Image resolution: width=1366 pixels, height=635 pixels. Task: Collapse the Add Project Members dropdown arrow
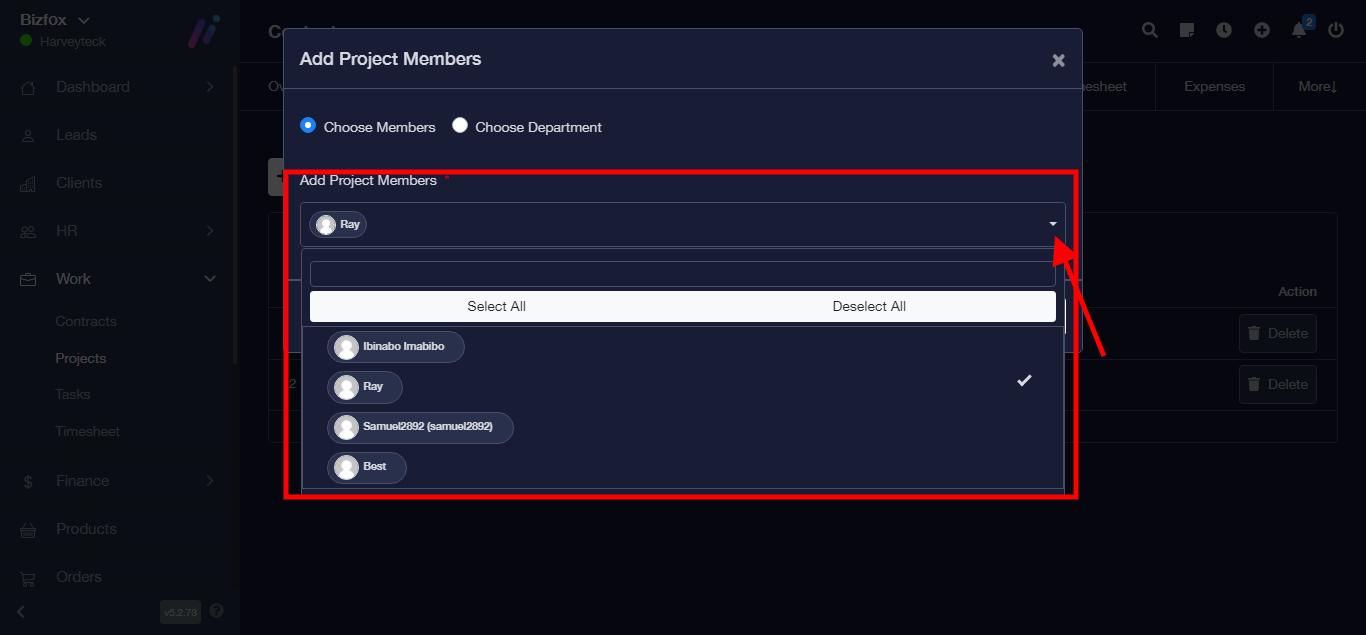pos(1053,224)
